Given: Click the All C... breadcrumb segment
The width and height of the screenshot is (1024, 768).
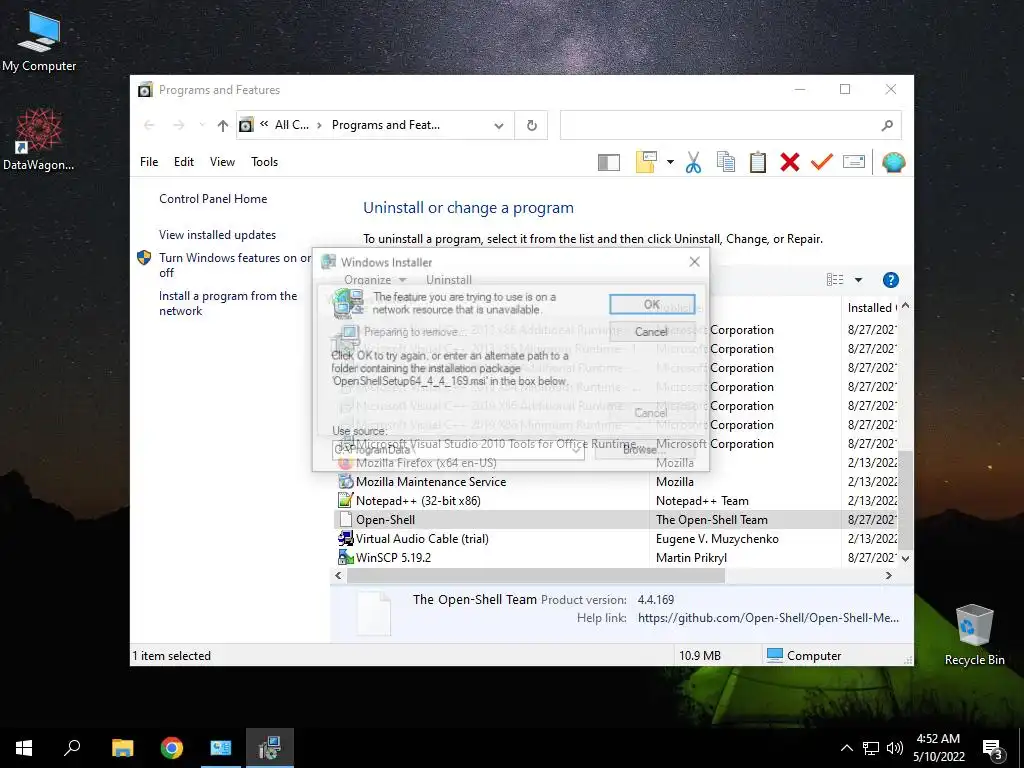Looking at the screenshot, I should (291, 125).
